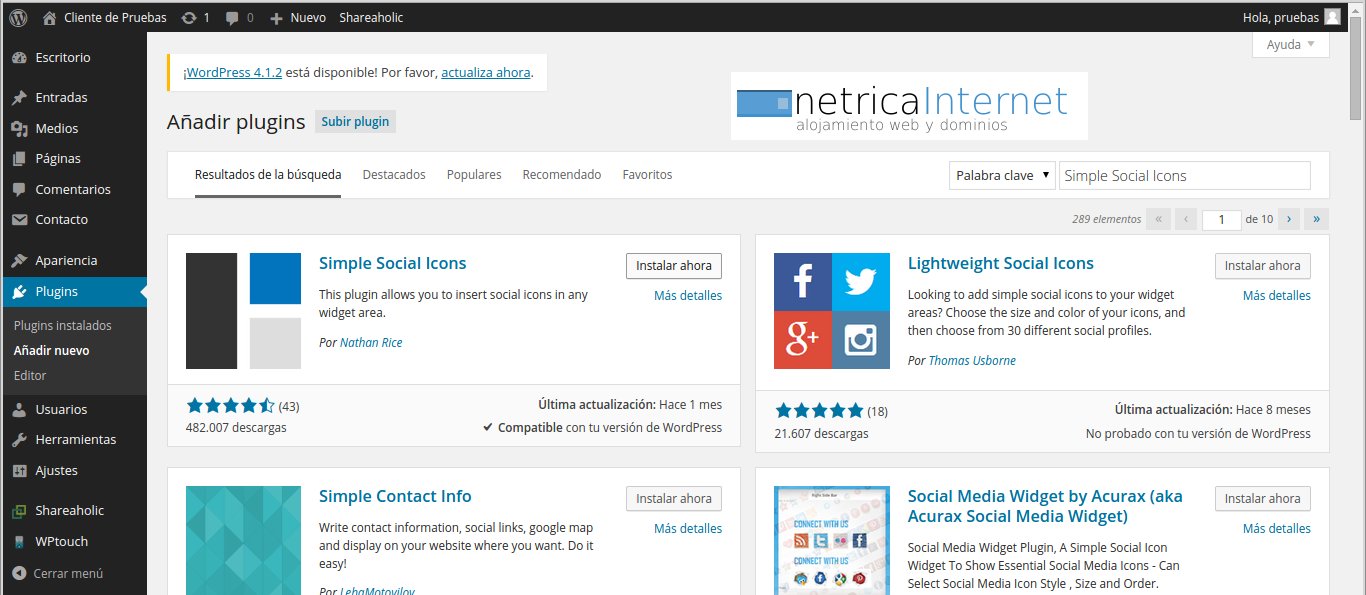Click the page's vertical scrollbar thumb
Image resolution: width=1366 pixels, height=595 pixels.
tap(1357, 68)
